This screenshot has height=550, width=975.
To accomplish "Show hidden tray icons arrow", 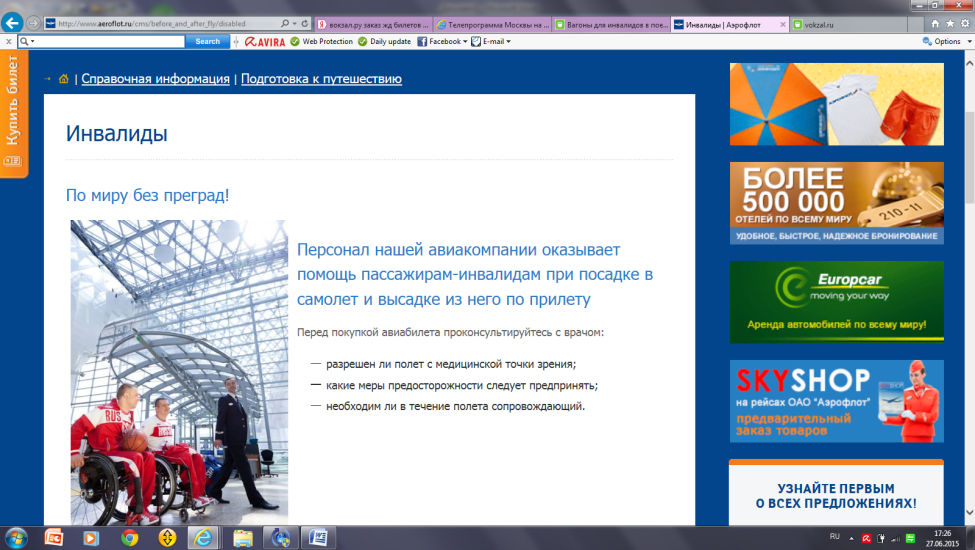I will tap(851, 539).
